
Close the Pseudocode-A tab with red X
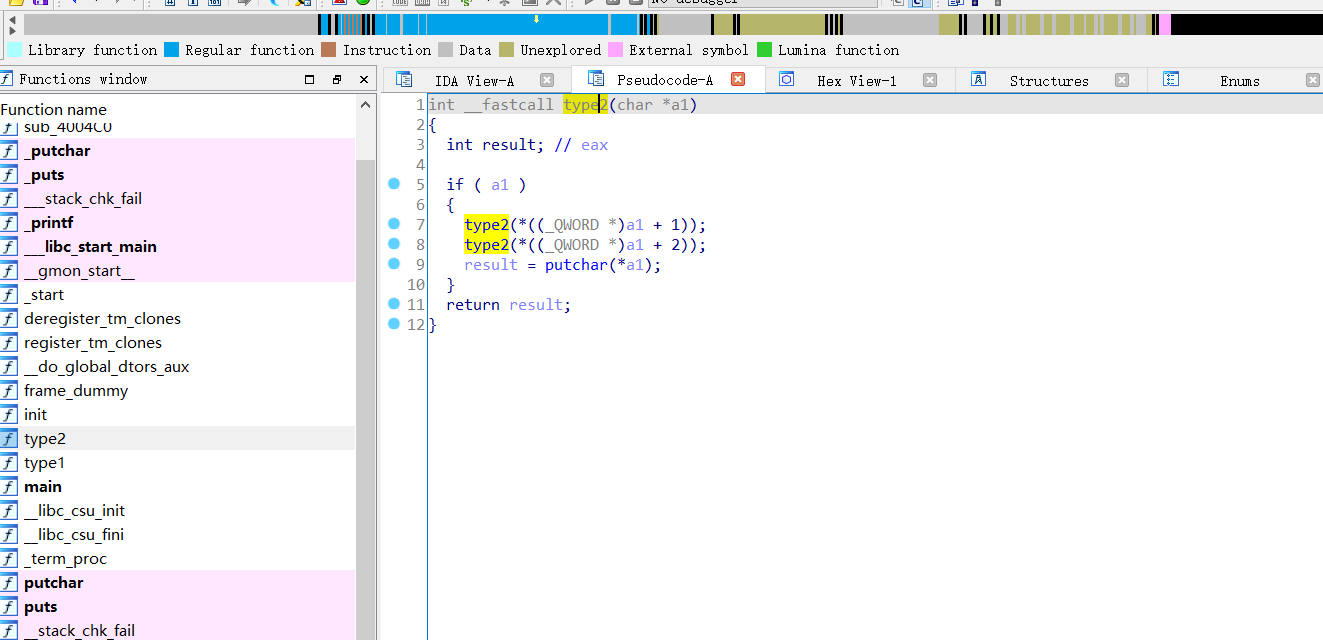pos(738,79)
